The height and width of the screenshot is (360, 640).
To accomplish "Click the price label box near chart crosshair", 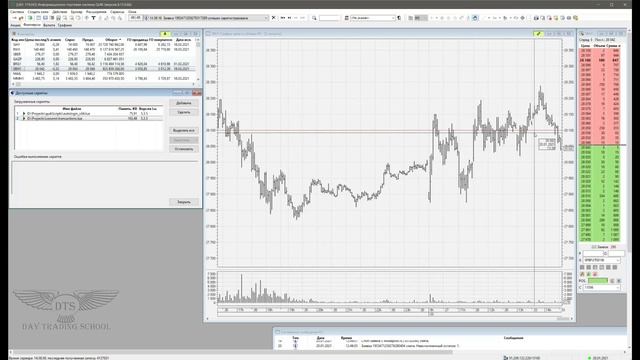I will click(x=547, y=144).
